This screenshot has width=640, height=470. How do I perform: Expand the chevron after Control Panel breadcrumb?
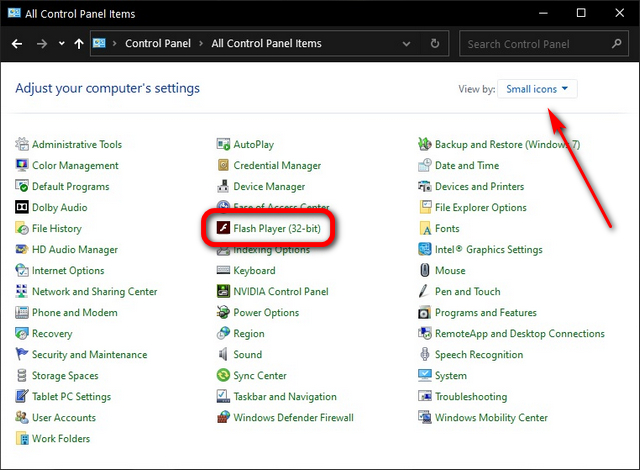click(202, 44)
